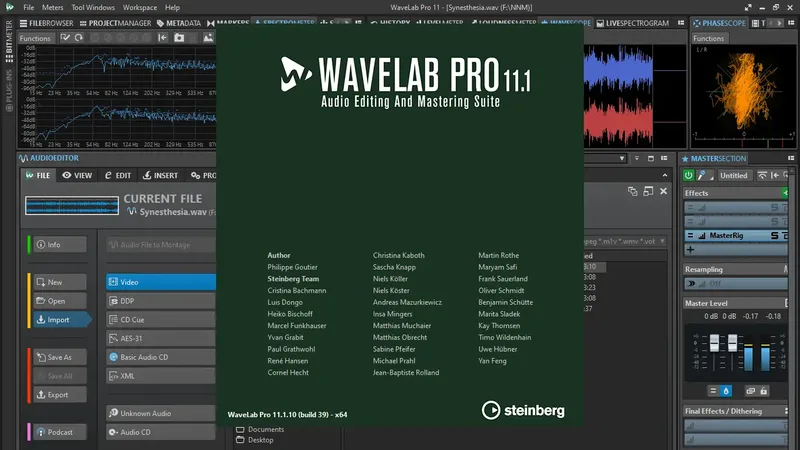Open the Podcast section
The height and width of the screenshot is (450, 800).
point(59,432)
